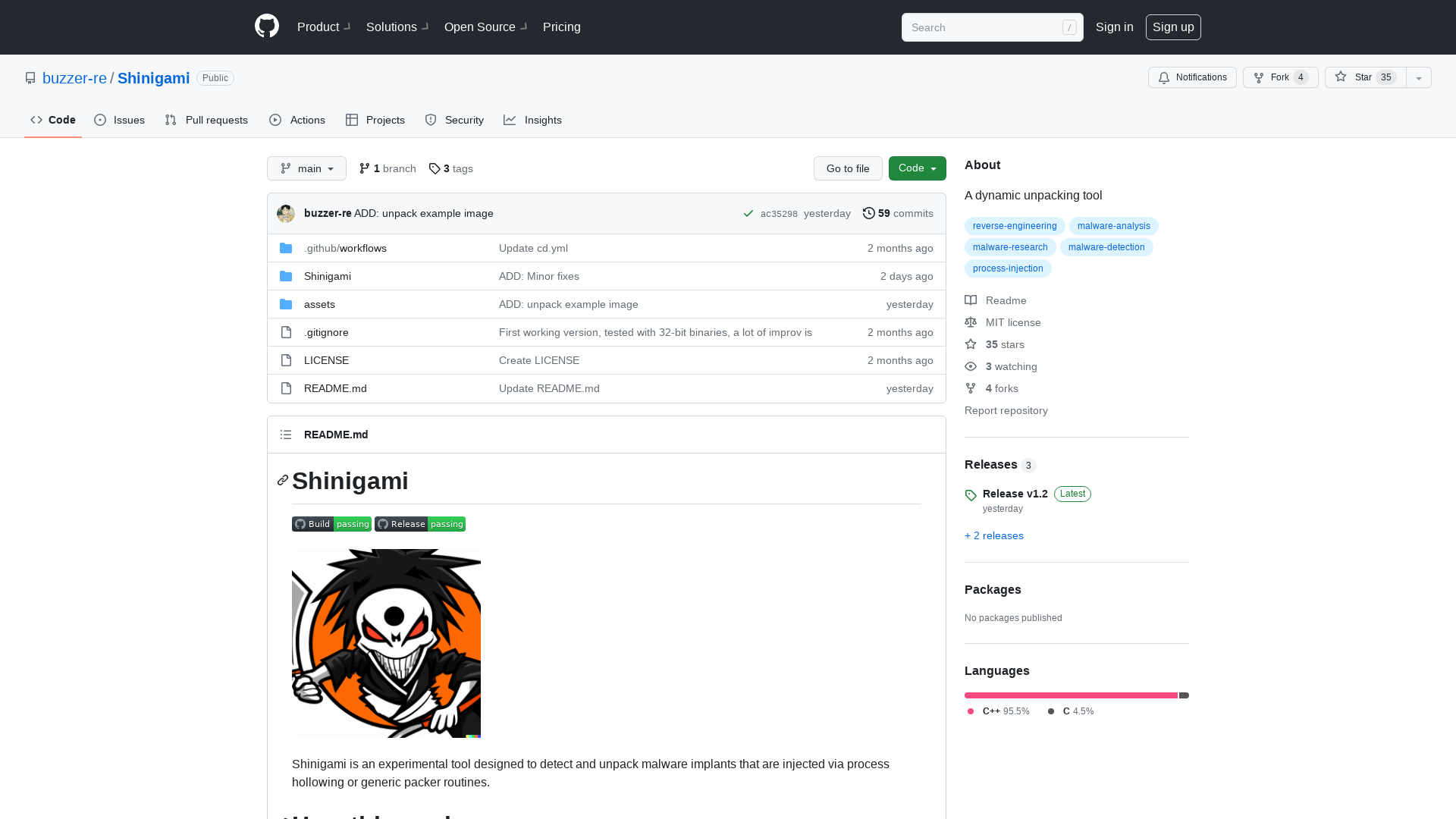
Task: Click the malware-detection topic tag
Action: 1106,247
